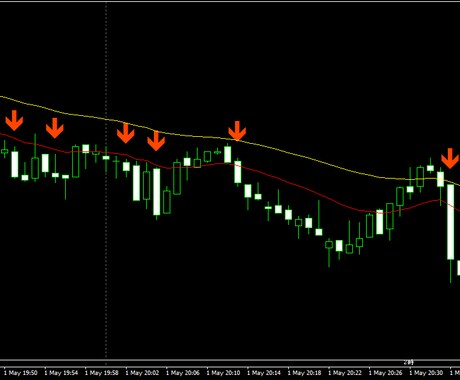Click the "1 May 19:50" time axis label

pyautogui.click(x=21, y=373)
